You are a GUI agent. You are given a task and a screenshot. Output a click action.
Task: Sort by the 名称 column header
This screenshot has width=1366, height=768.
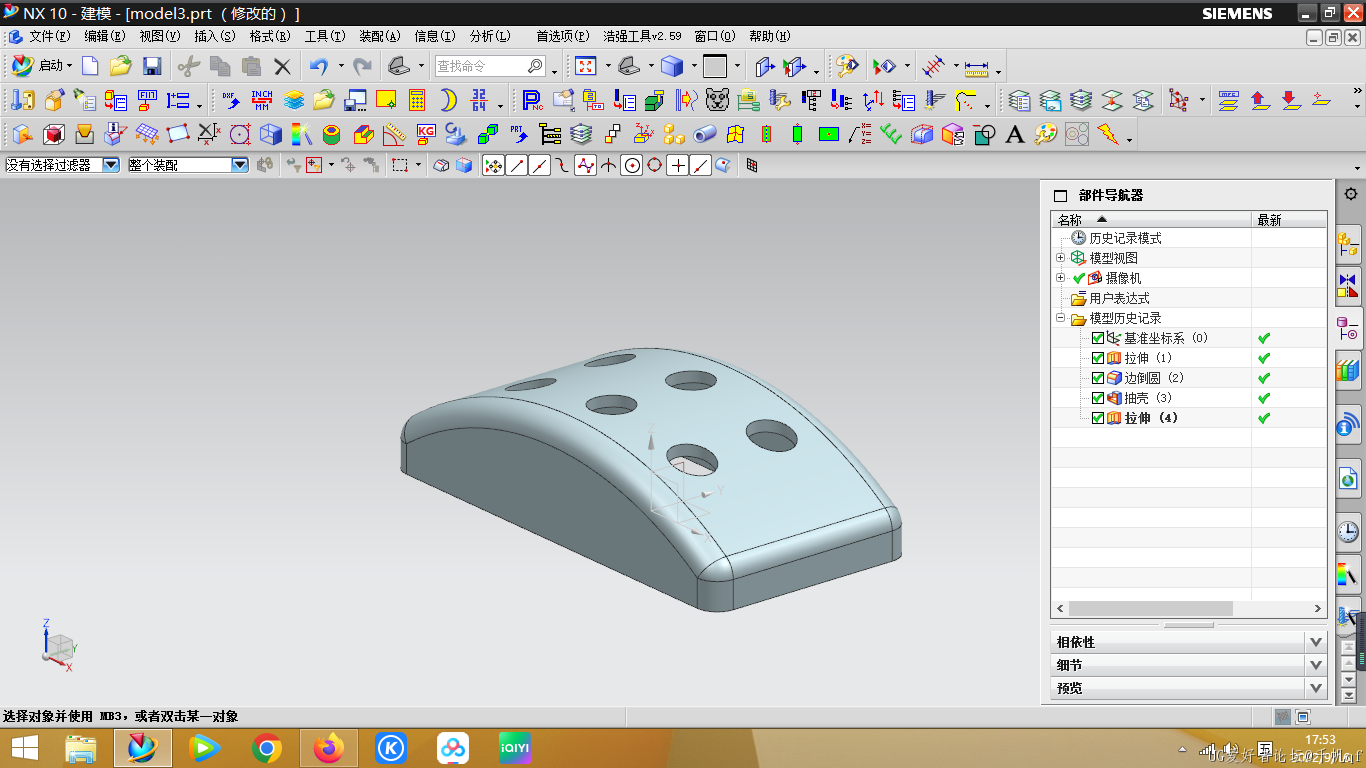[1151, 220]
